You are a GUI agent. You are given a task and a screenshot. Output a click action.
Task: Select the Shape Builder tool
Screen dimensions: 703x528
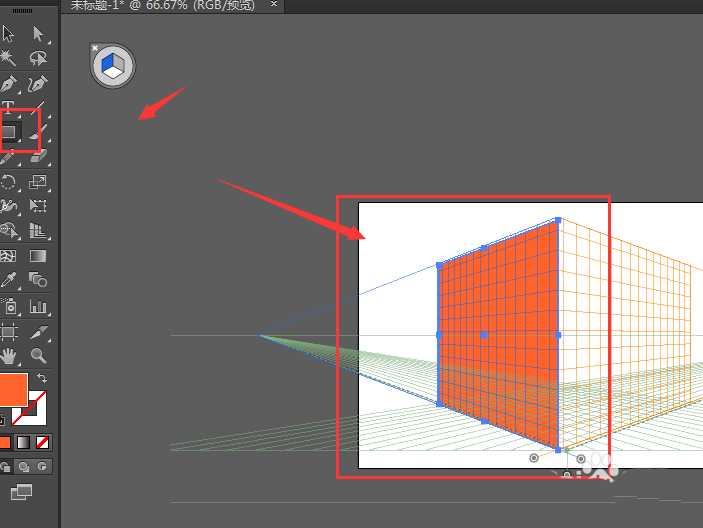(9, 230)
